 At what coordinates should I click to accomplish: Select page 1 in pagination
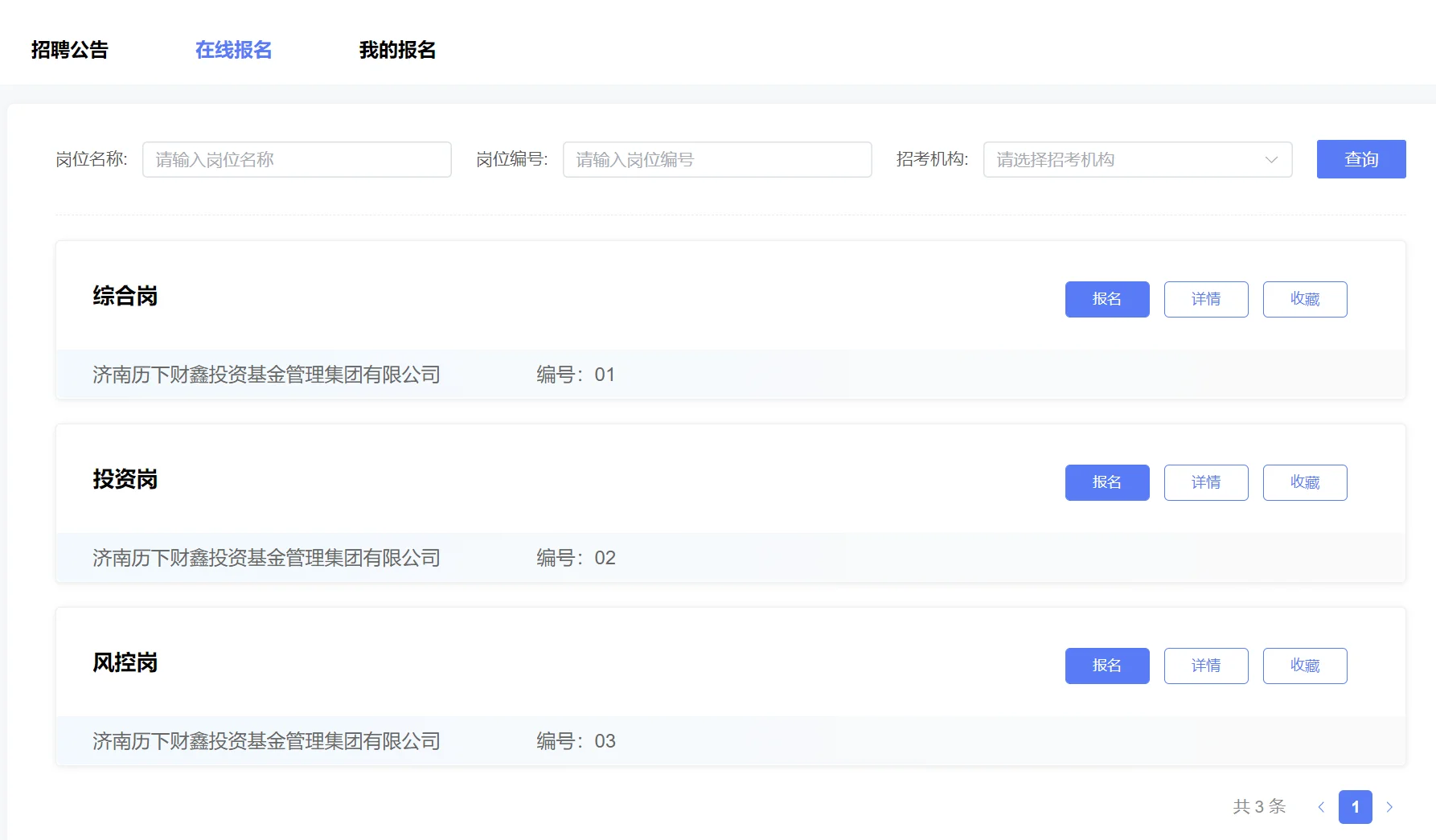tap(1356, 807)
